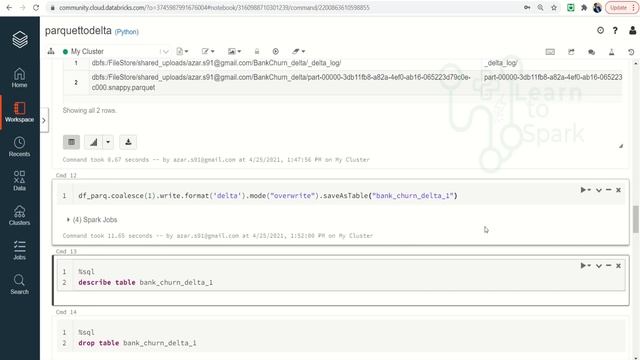Open the notifications clock icon near help
Screen dimensions: 640x360
[x=600, y=30]
